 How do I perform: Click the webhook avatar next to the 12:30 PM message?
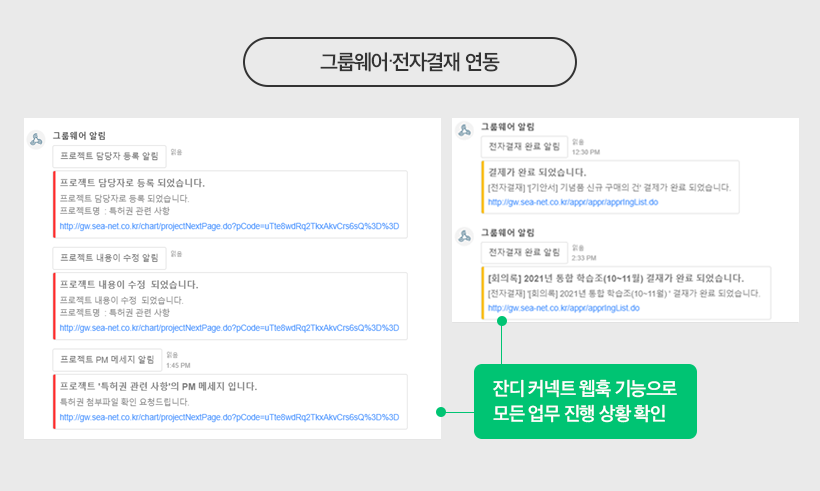[x=464, y=130]
